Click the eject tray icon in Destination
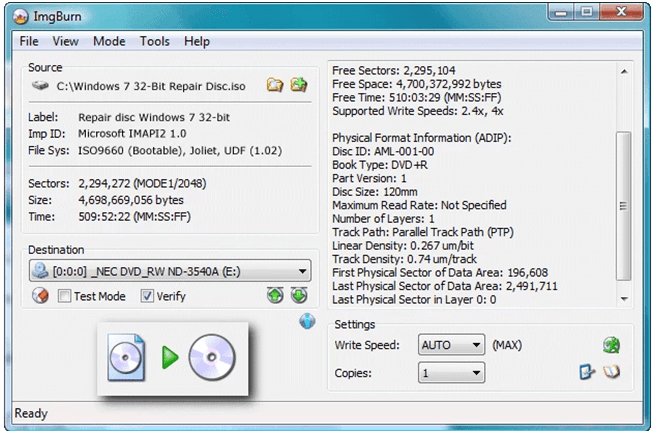The width and height of the screenshot is (654, 433). (276, 296)
